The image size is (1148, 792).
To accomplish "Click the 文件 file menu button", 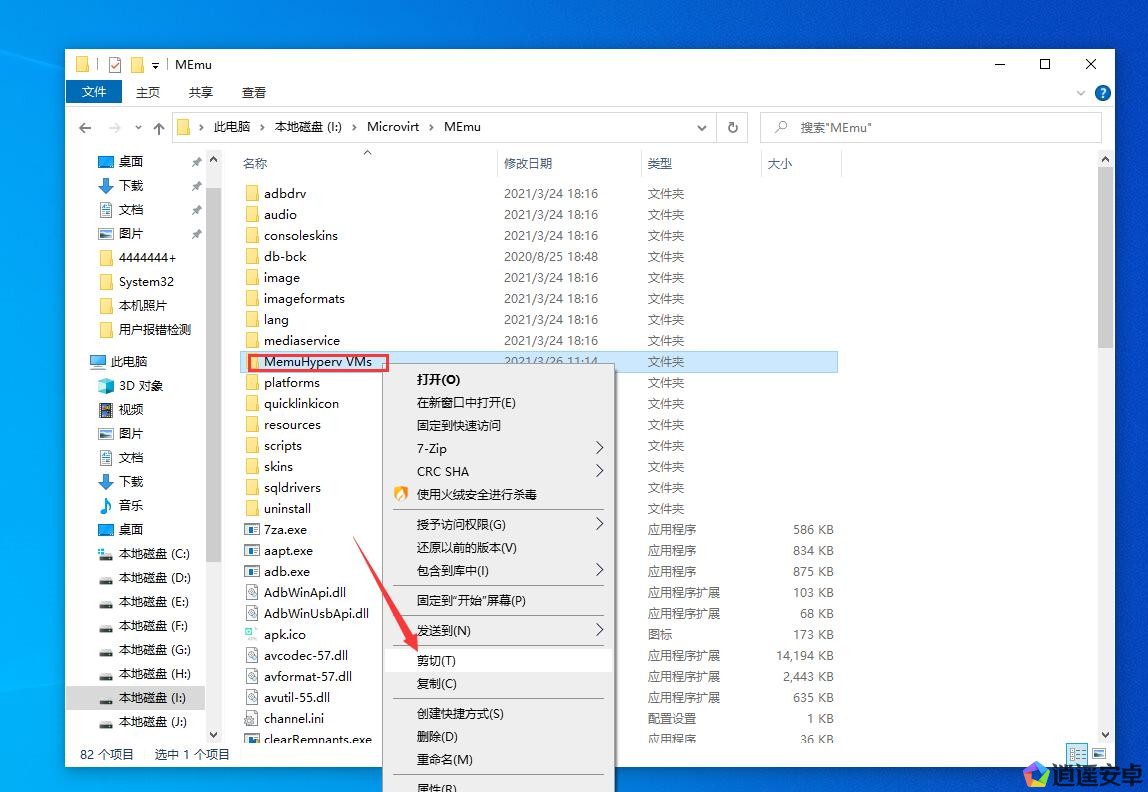I will pyautogui.click(x=94, y=92).
